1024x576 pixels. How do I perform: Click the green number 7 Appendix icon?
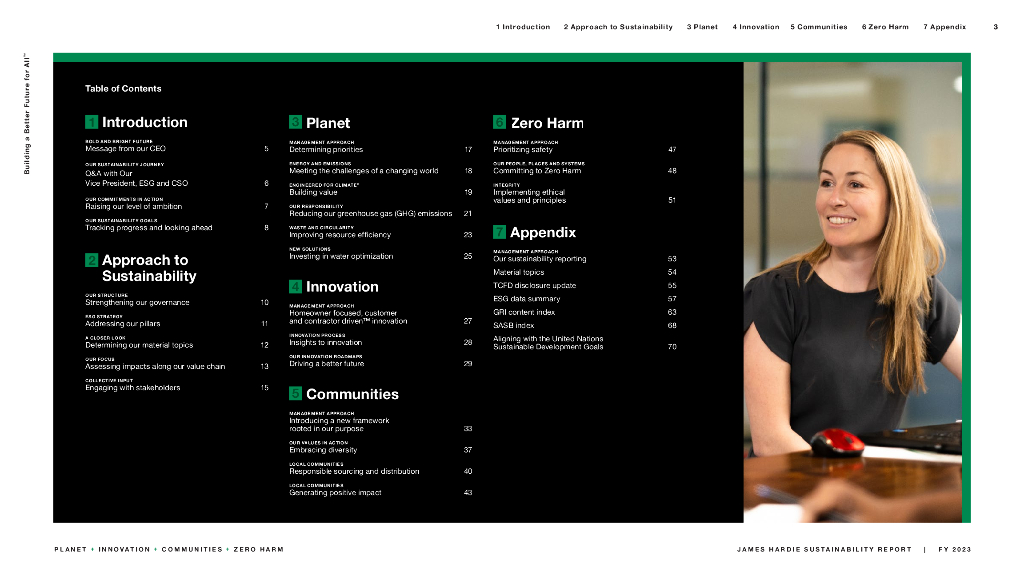pos(500,232)
